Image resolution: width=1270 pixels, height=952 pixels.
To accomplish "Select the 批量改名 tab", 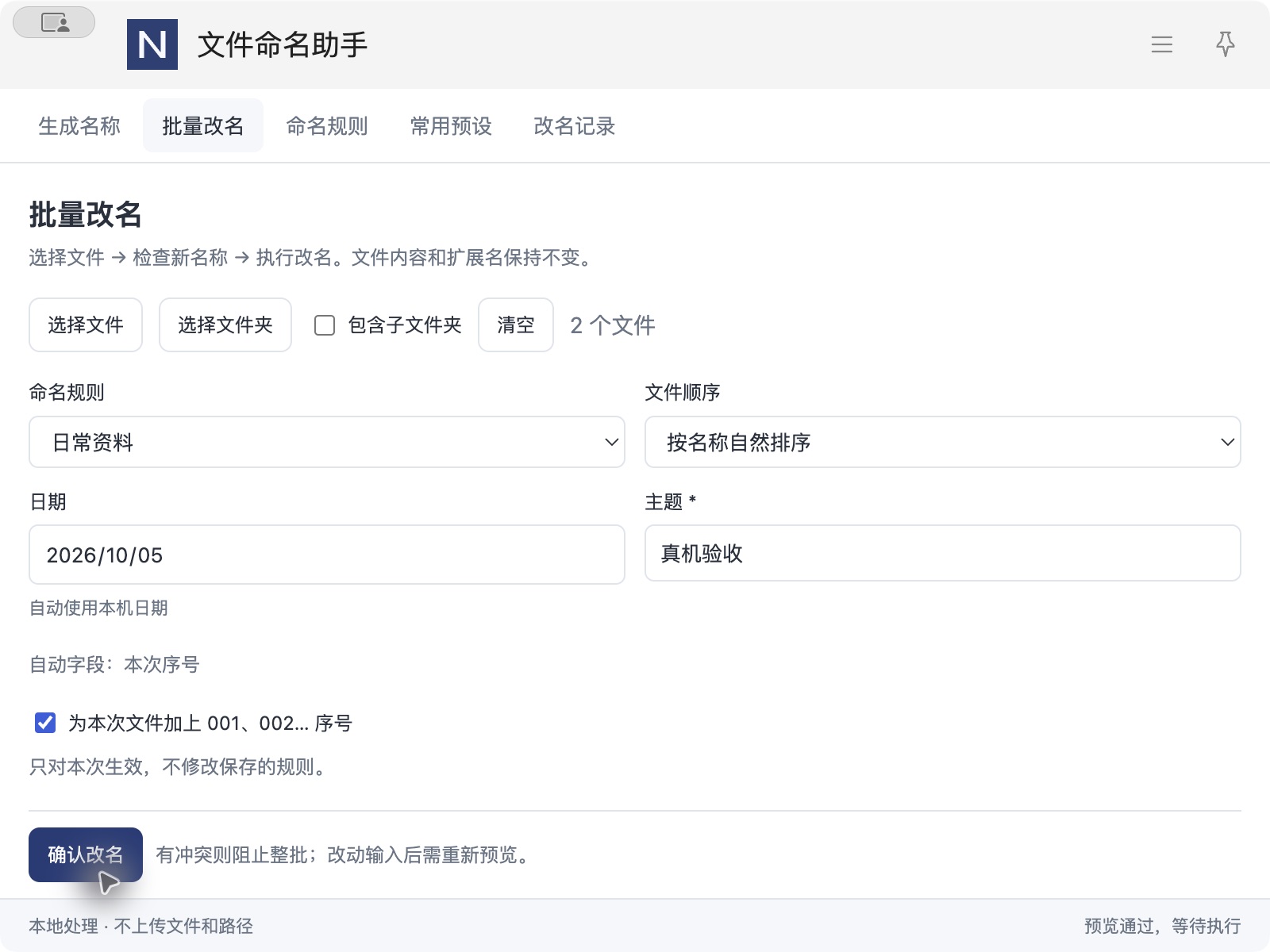I will [x=203, y=126].
